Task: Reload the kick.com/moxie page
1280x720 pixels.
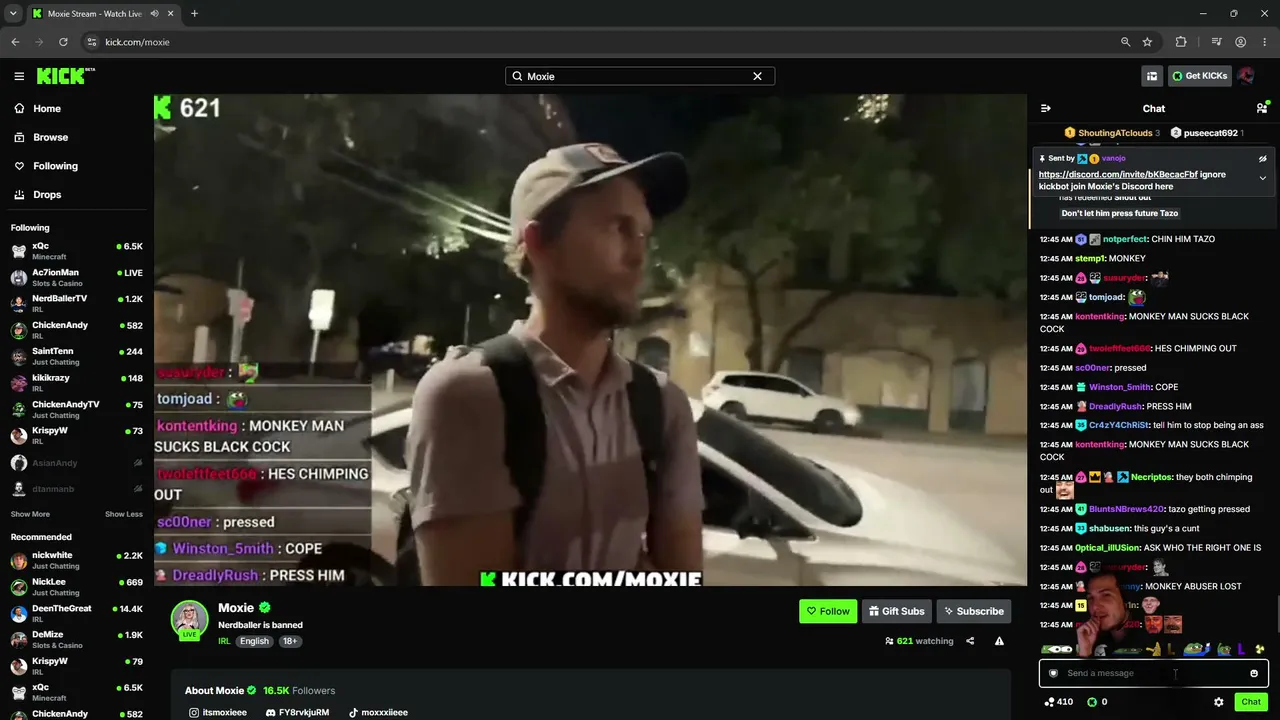Action: tap(63, 42)
